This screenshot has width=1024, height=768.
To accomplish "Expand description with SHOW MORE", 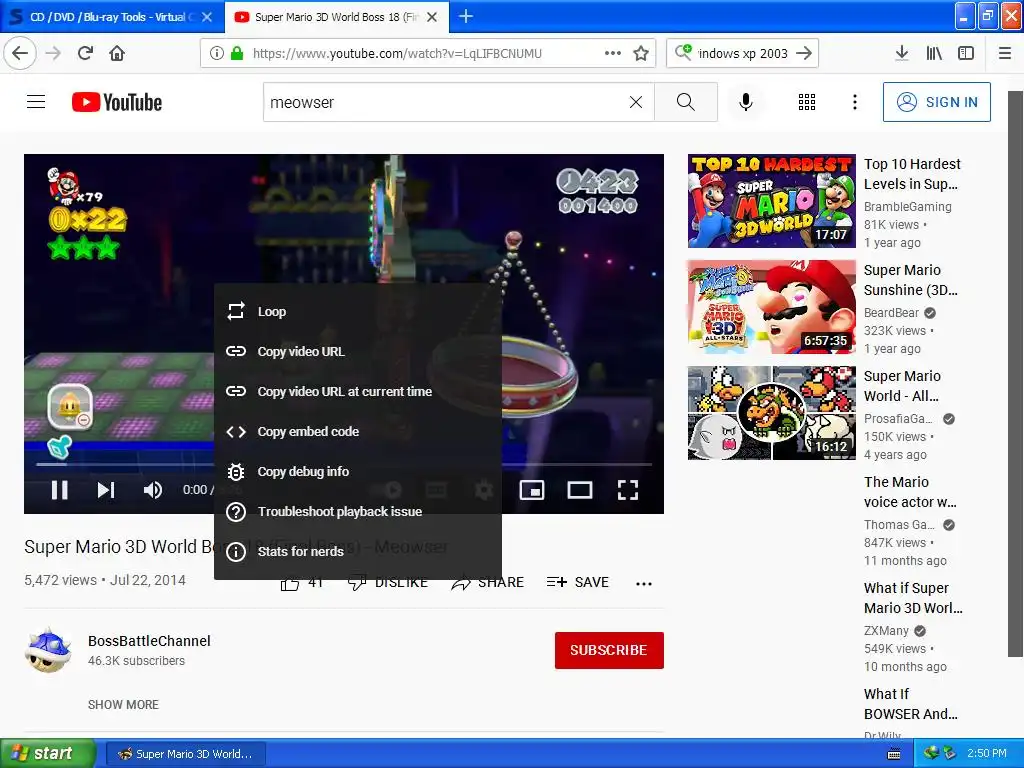I will click(123, 705).
